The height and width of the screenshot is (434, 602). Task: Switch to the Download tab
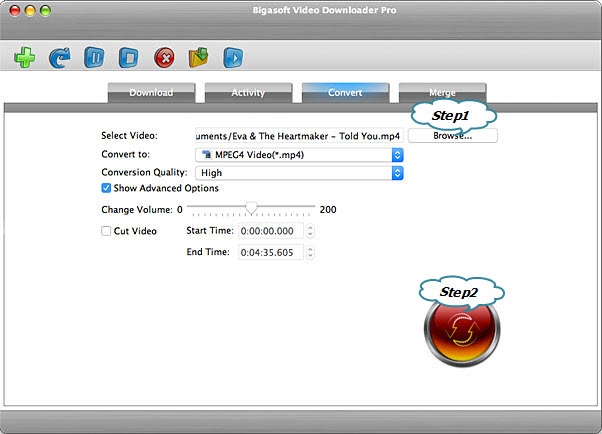pyautogui.click(x=151, y=93)
